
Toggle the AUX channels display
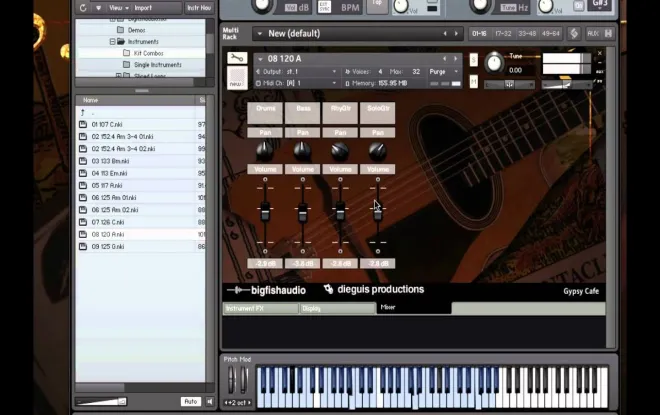point(593,34)
